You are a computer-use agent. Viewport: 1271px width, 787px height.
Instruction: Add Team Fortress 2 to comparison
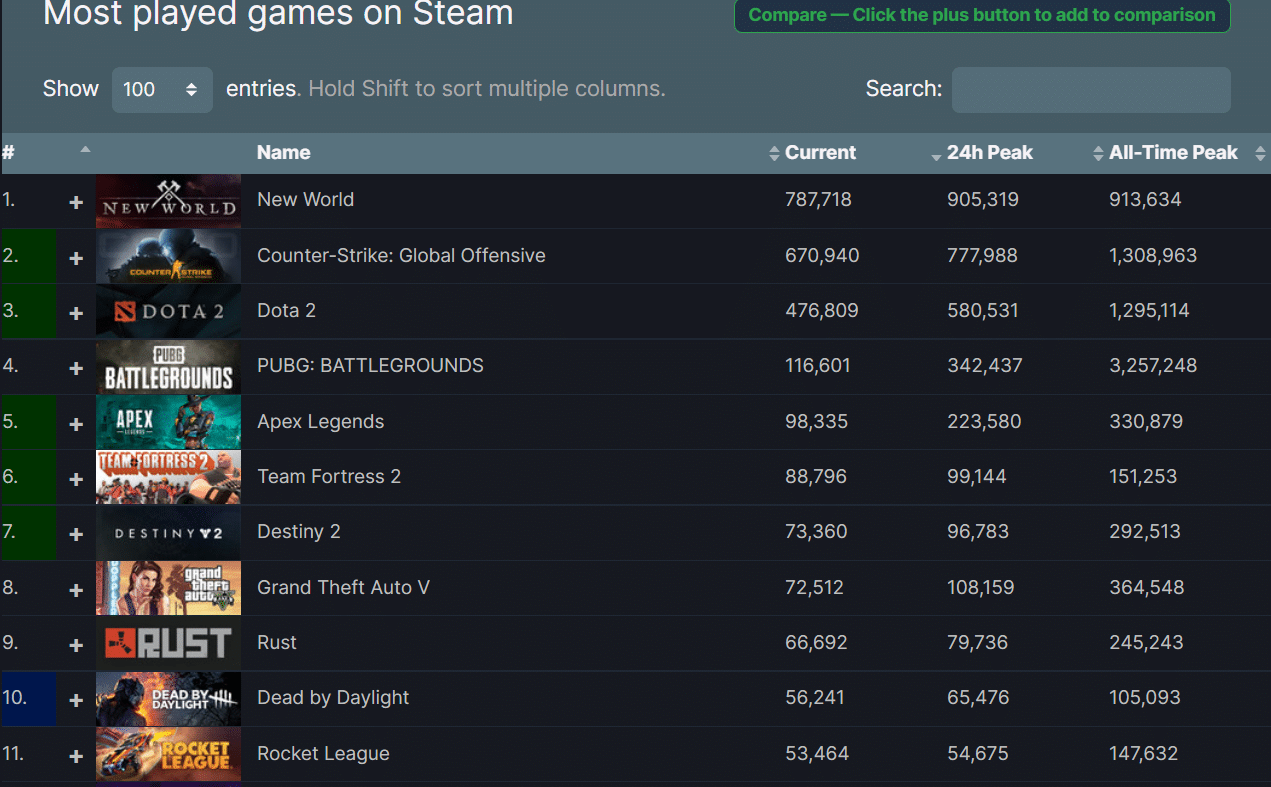[x=75, y=480]
